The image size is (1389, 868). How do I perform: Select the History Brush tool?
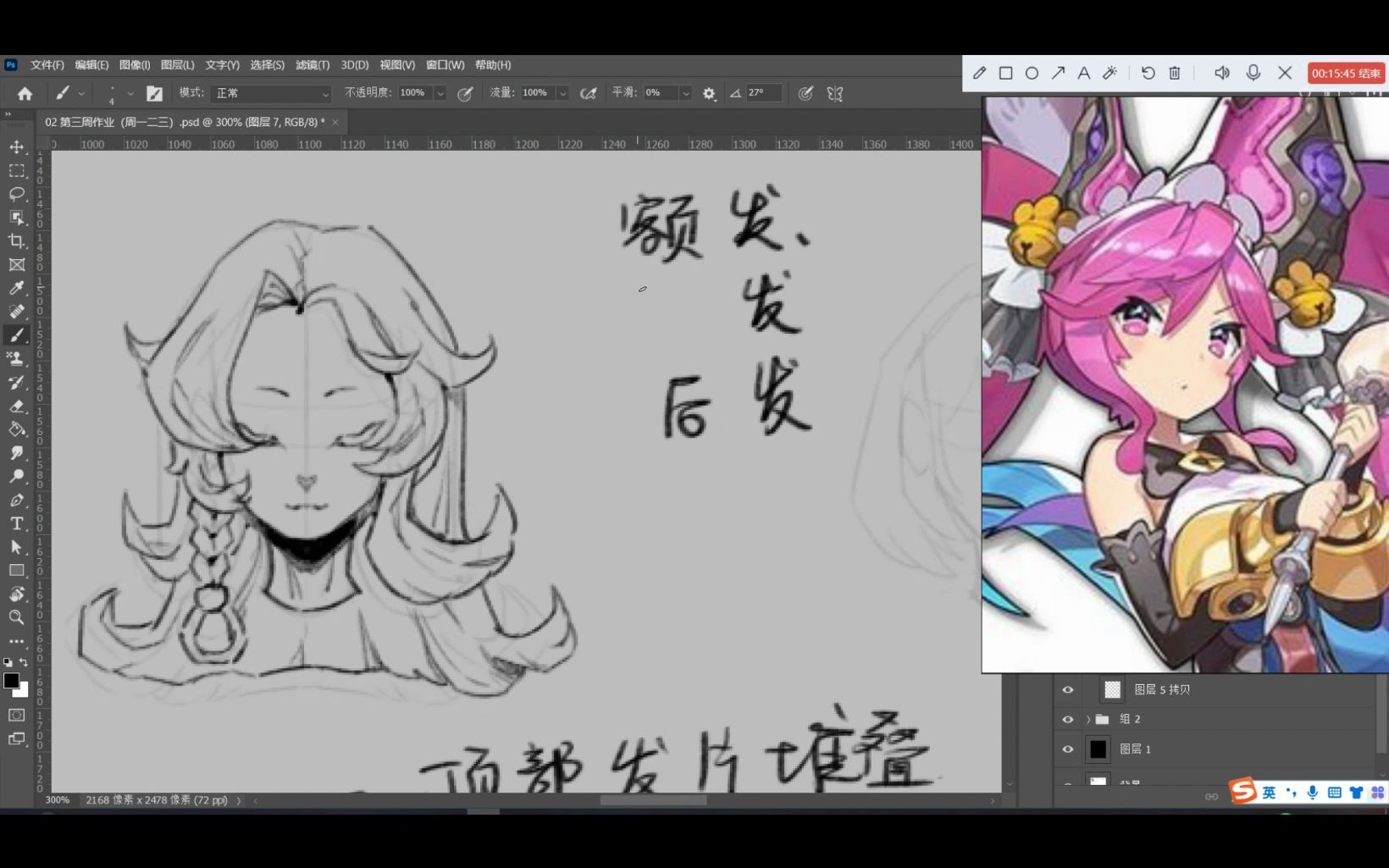tap(16, 382)
